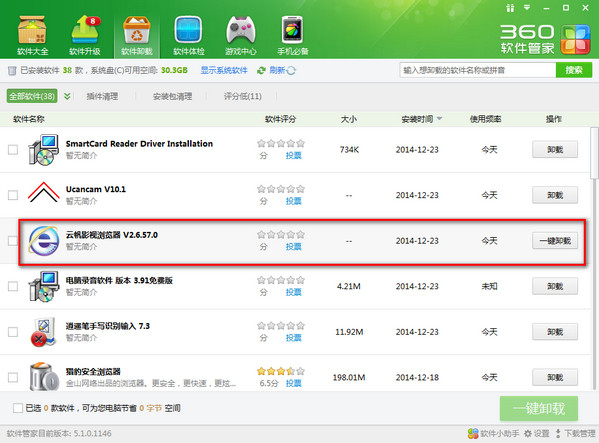599x443 pixels.
Task: Open 下载管理 in status bar
Action: [x=575, y=433]
